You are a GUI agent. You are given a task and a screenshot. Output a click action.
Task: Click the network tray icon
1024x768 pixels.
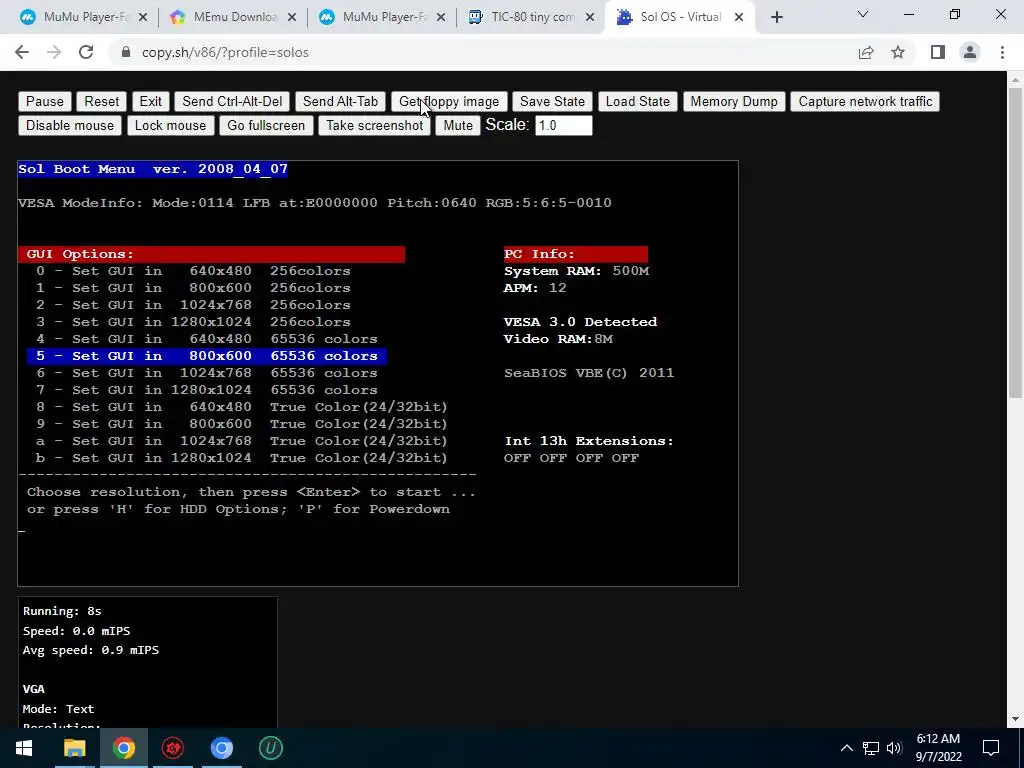pyautogui.click(x=871, y=748)
